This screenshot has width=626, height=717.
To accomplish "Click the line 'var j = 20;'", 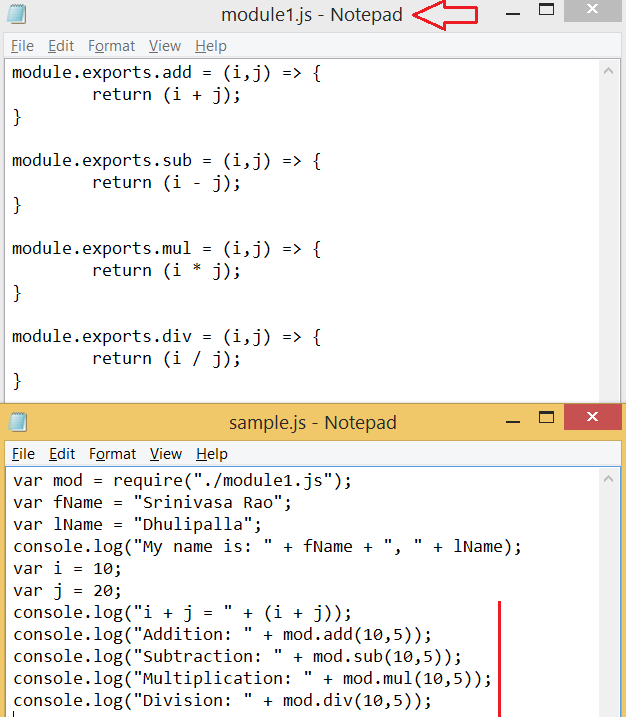I will 67,590.
